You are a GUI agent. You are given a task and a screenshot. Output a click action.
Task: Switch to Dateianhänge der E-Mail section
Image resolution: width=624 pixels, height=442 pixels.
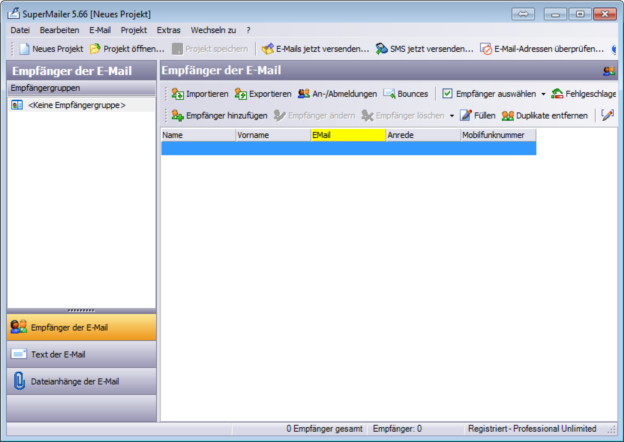82,381
